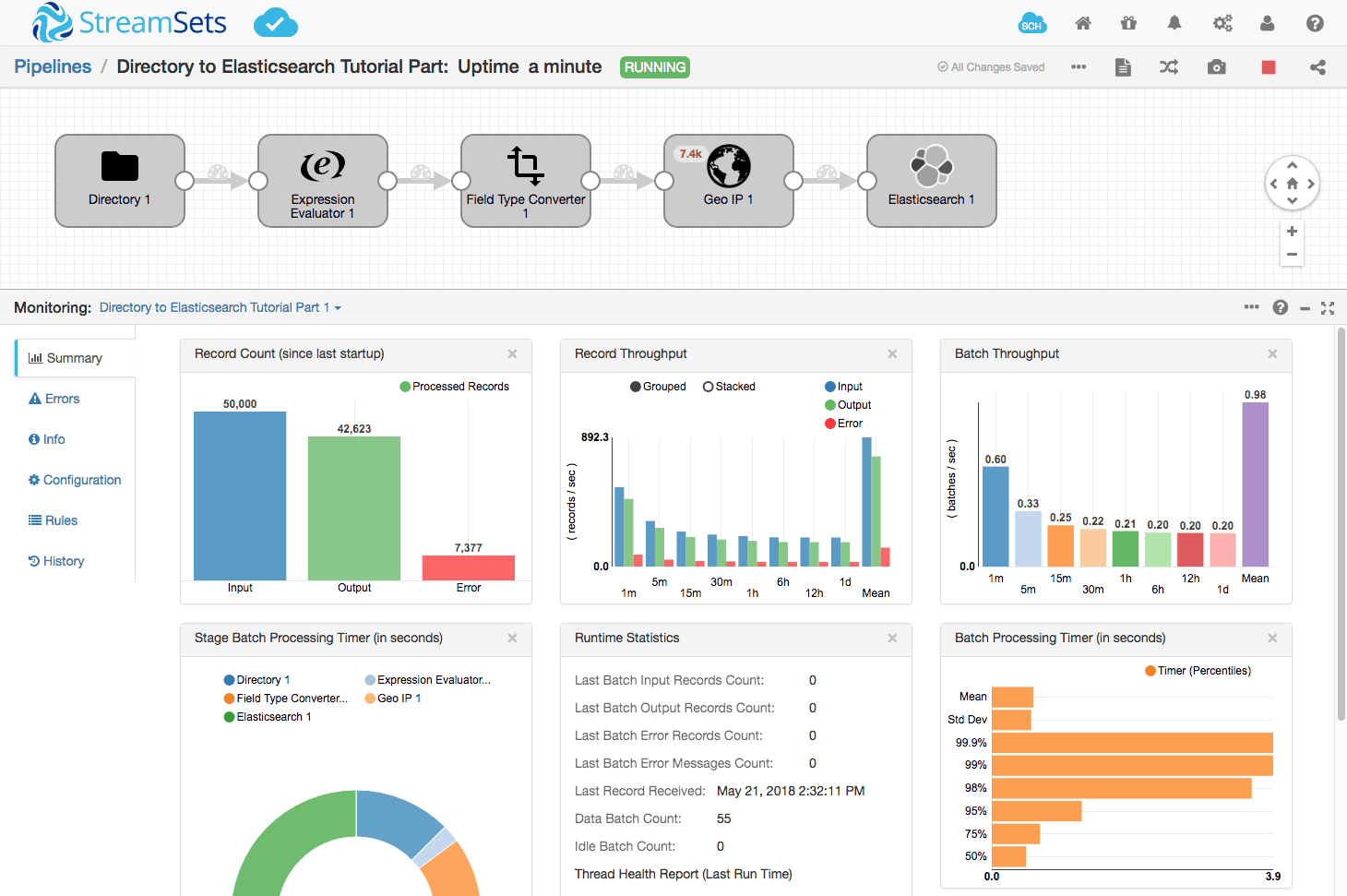
Task: Open the notifications bell icon
Action: pyautogui.click(x=1174, y=23)
